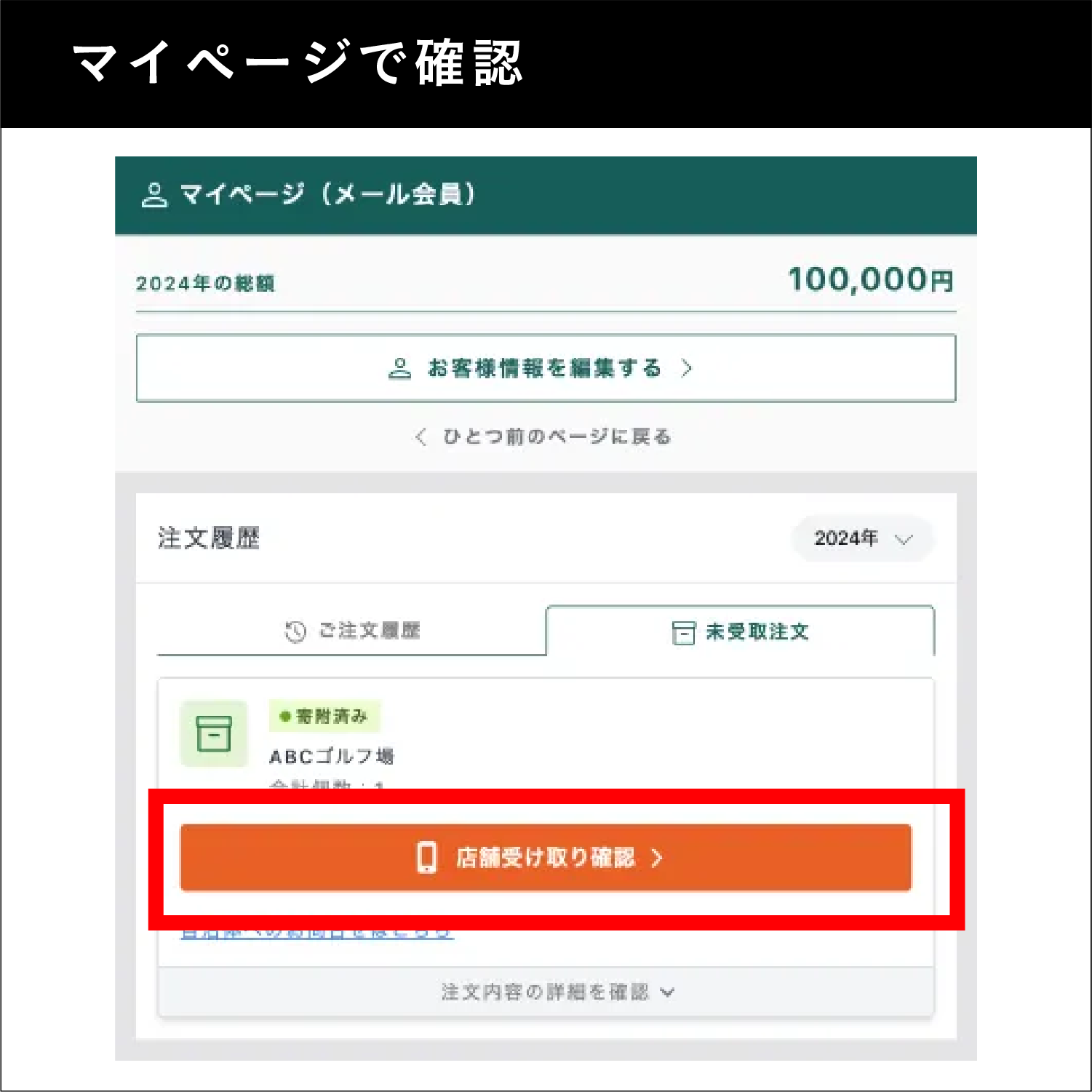Click the orange 店舗受け取り確認 button

(546, 858)
